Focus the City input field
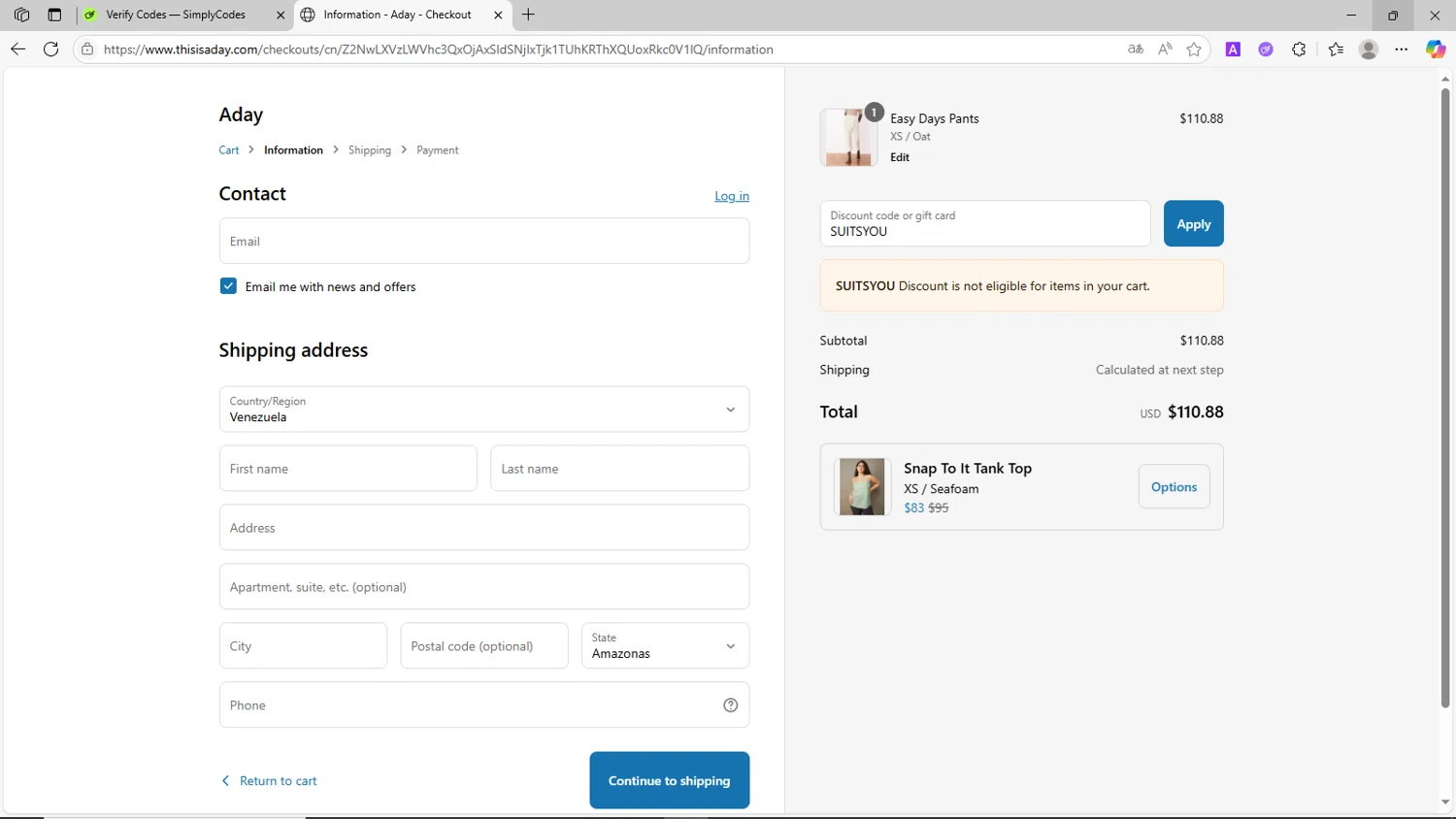 coord(303,646)
